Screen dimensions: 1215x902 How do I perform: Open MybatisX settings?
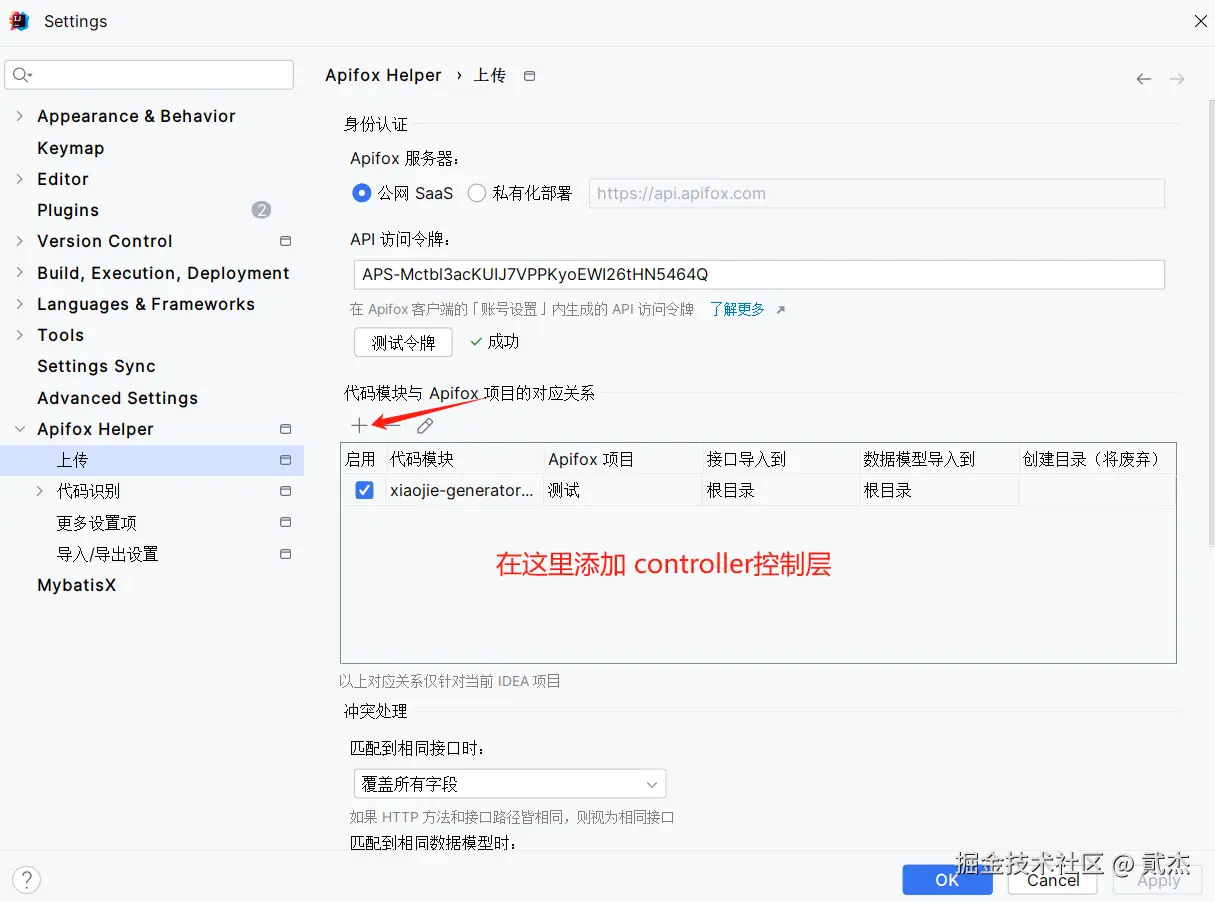click(76, 585)
